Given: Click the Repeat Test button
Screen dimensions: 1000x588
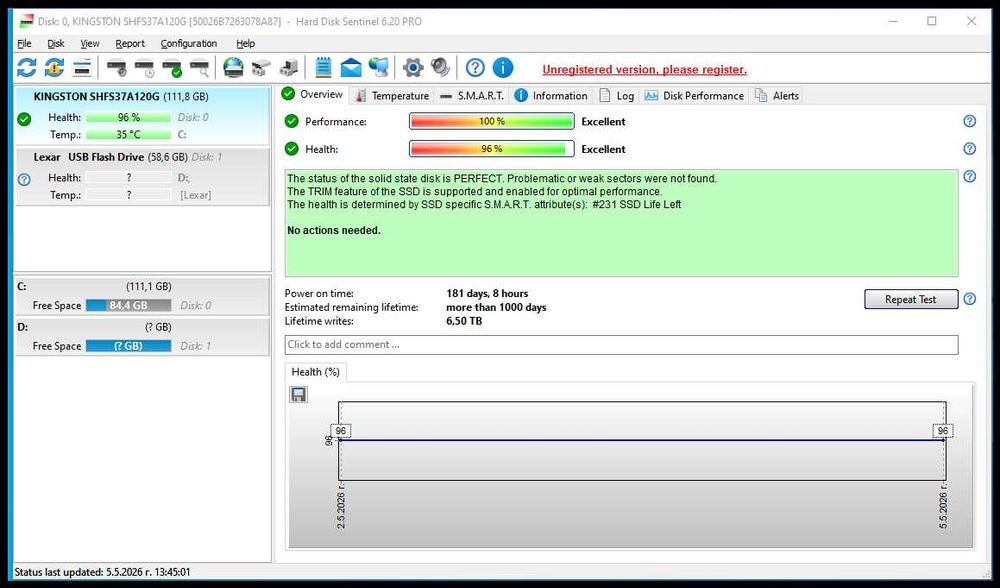Looking at the screenshot, I should [x=911, y=299].
